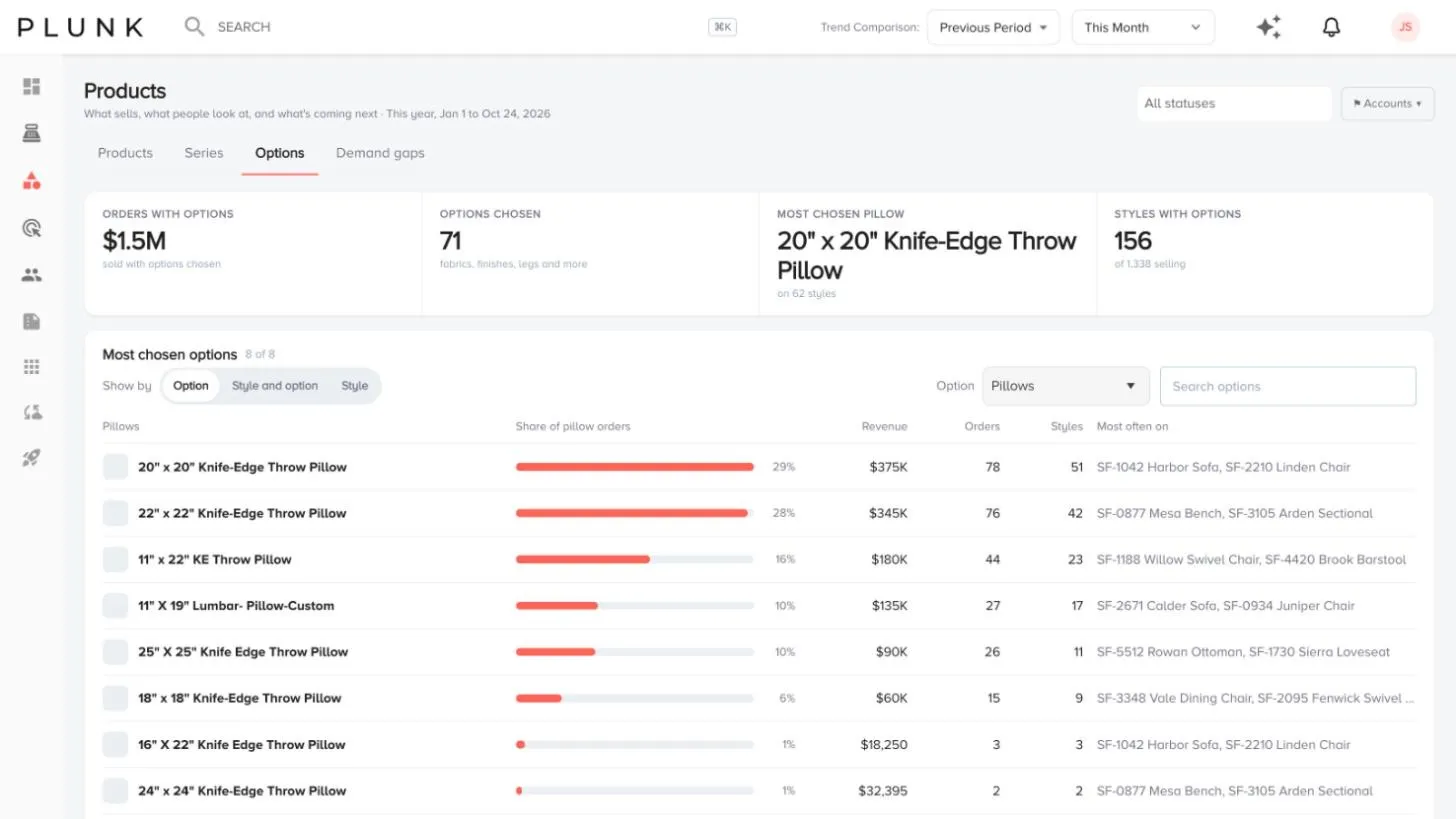Open 25" X 25" Knife Edge Throw Pillow
1456x819 pixels.
(x=243, y=652)
